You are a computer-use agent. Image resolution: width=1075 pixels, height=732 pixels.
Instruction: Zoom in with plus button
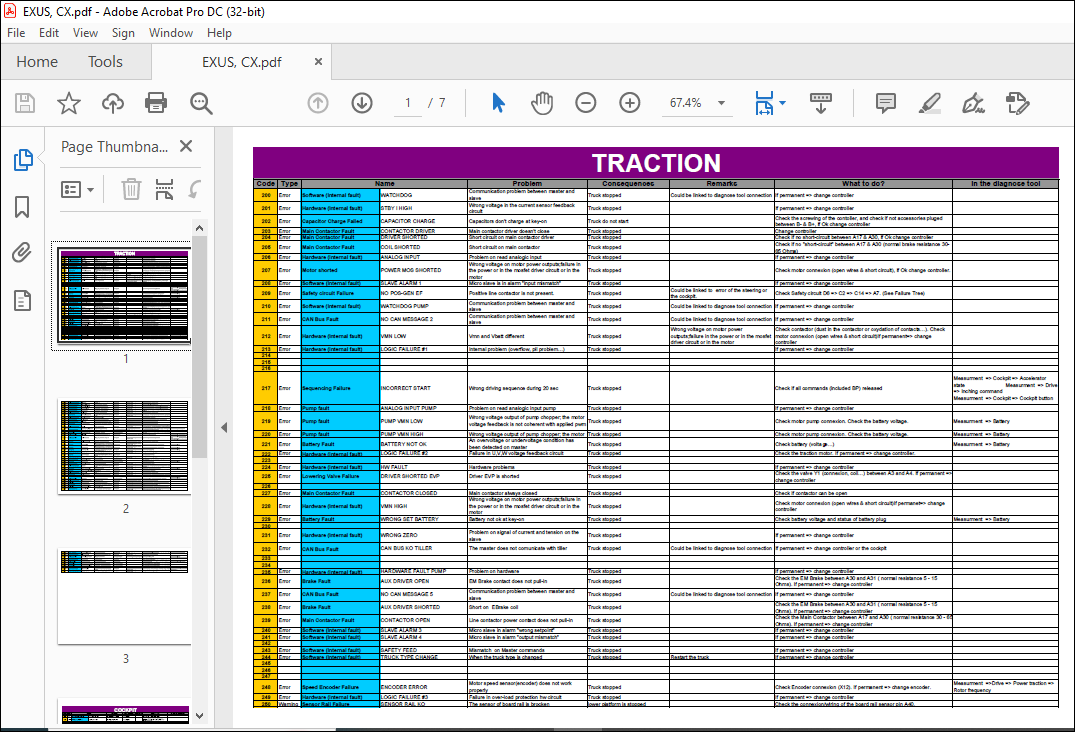pyautogui.click(x=629, y=103)
